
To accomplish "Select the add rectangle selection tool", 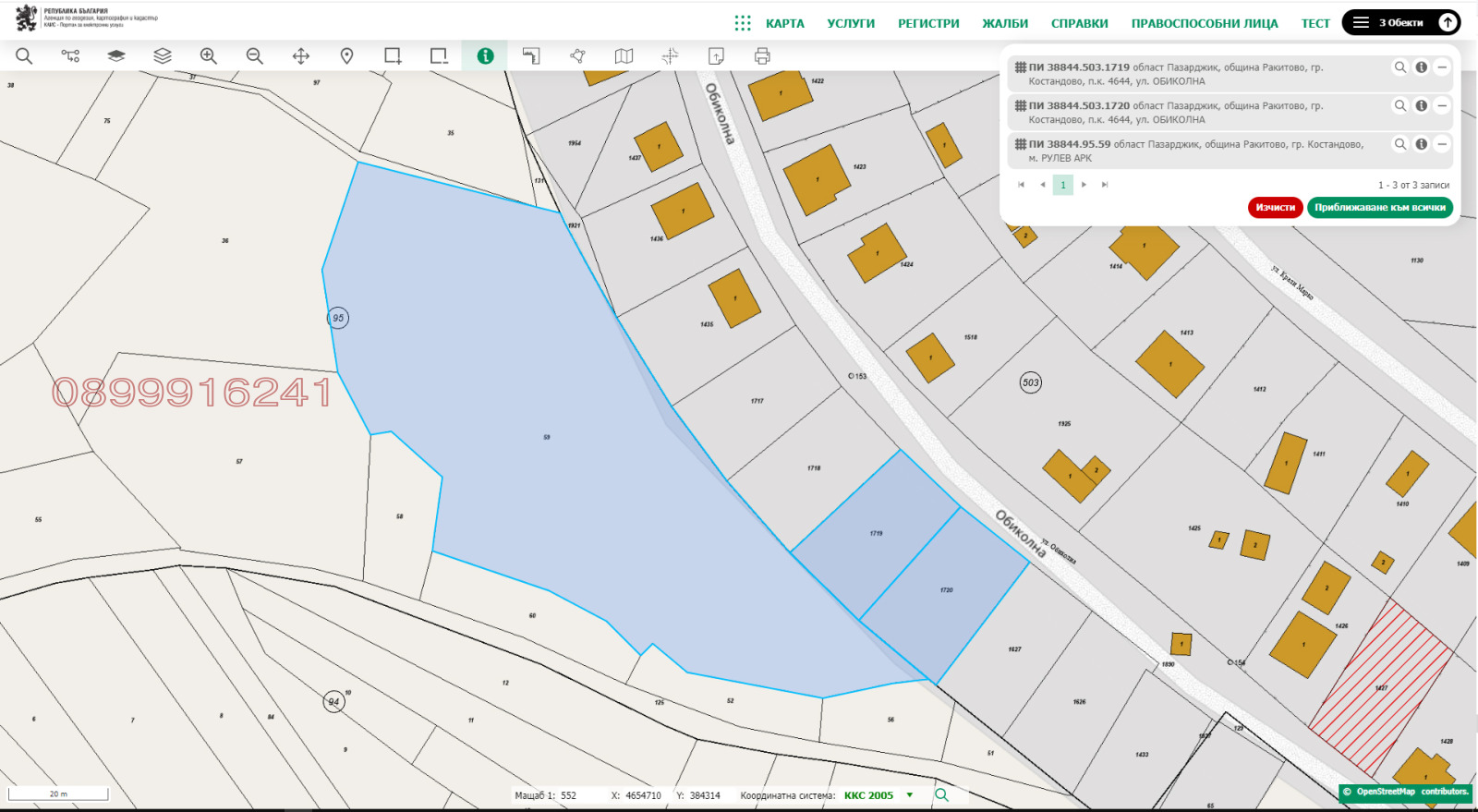I will 394,56.
